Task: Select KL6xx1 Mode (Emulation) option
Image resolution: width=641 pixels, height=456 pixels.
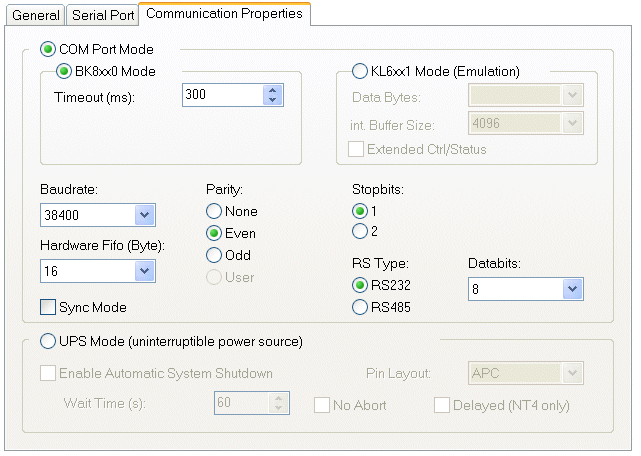Action: pos(360,71)
